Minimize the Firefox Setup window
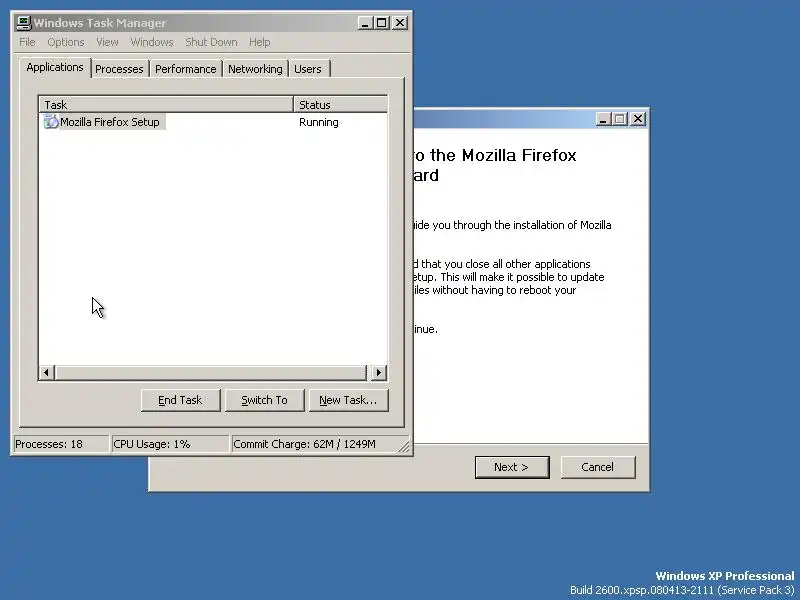Image resolution: width=800 pixels, height=600 pixels. point(603,119)
